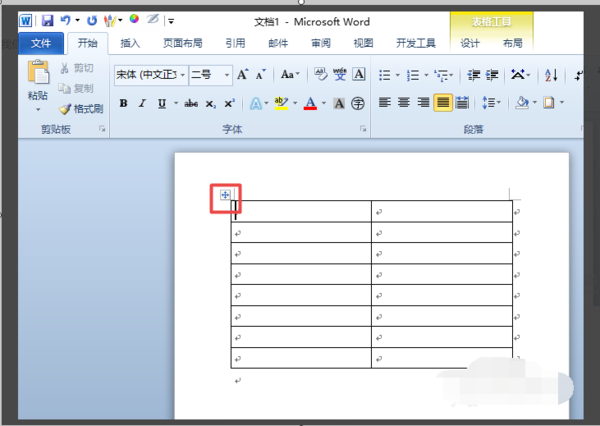
Task: Open the undo history dropdown arrow
Action: (77, 20)
